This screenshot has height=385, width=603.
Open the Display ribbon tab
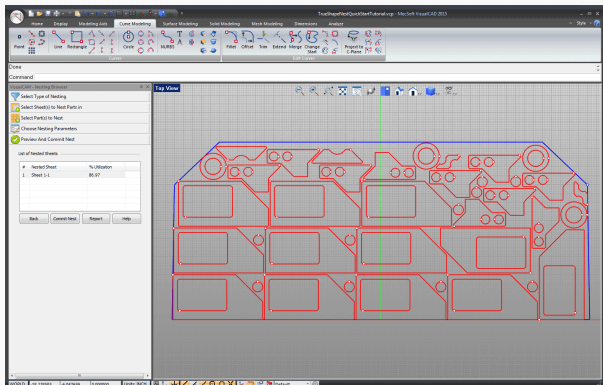(61, 24)
